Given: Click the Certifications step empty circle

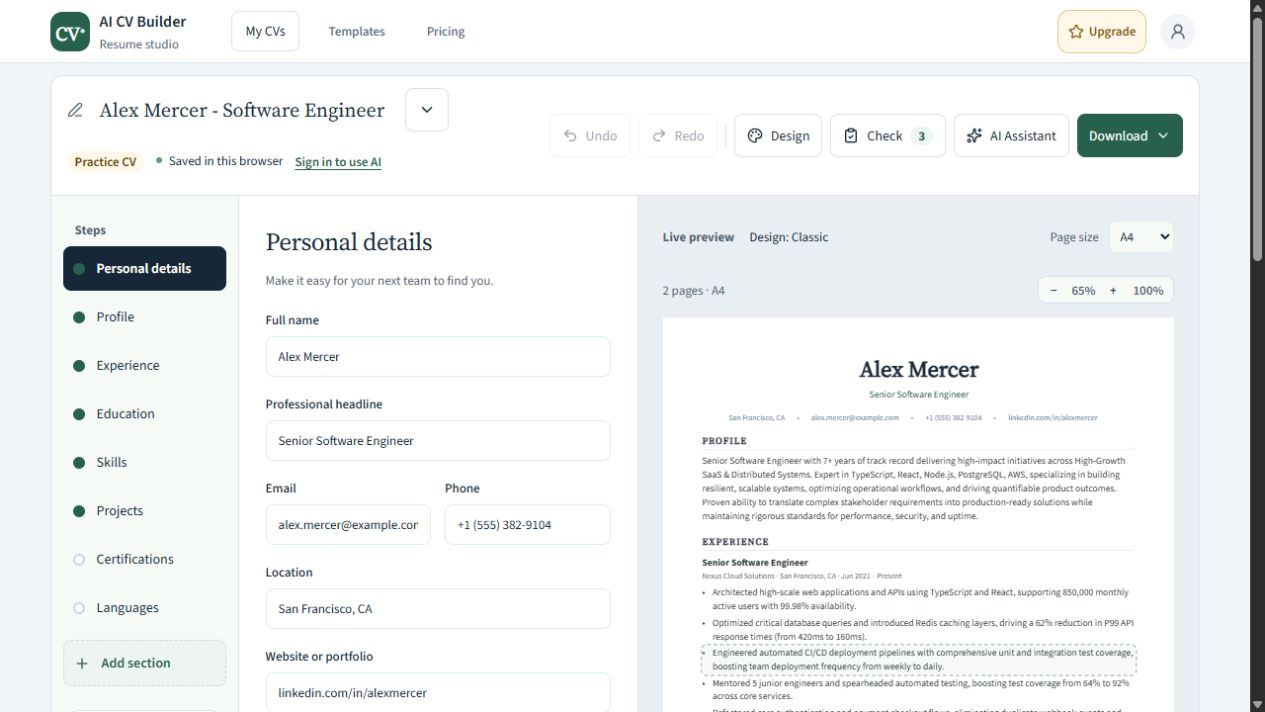Looking at the screenshot, I should [79, 560].
